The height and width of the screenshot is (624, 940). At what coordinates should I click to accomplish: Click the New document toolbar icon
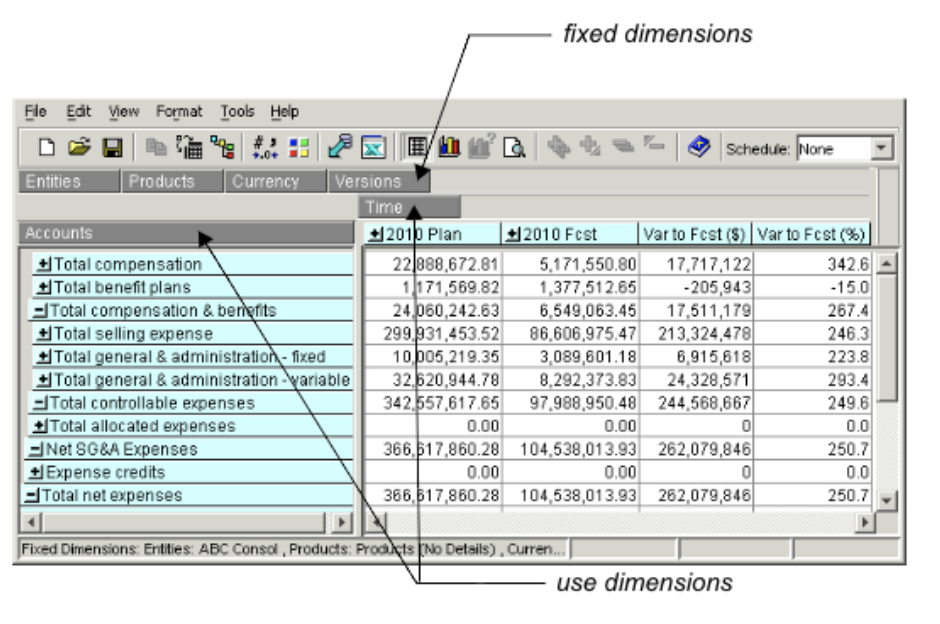46,149
